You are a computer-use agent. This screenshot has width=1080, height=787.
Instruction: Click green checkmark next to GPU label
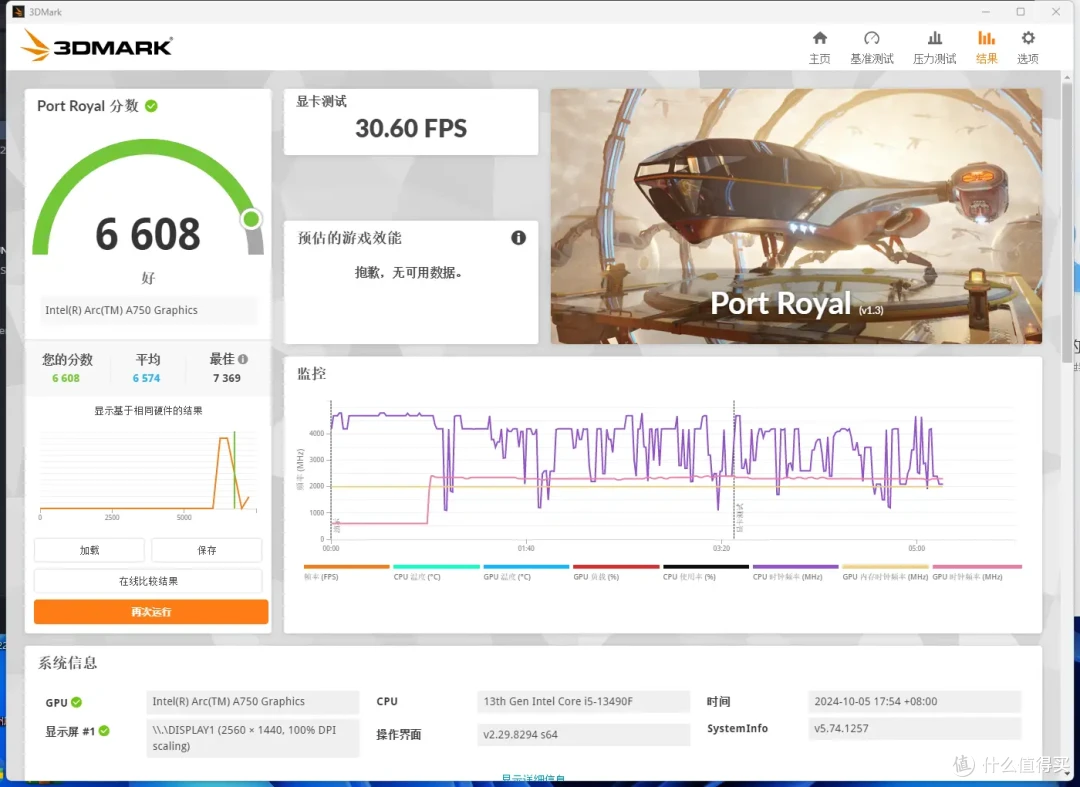tap(76, 702)
